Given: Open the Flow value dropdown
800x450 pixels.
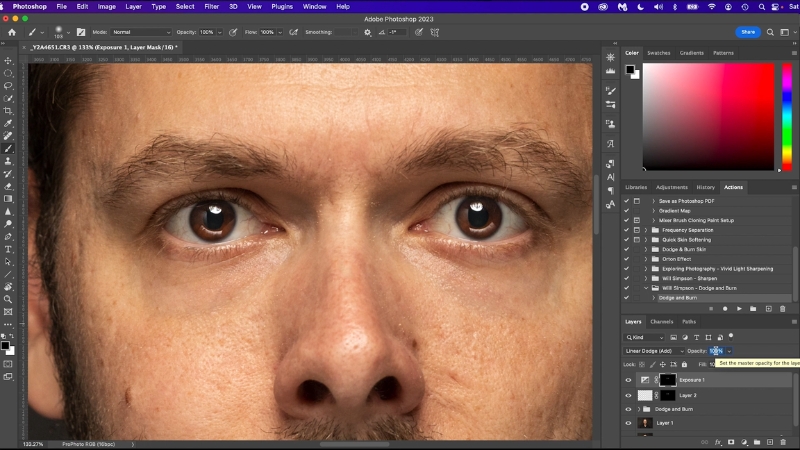Looking at the screenshot, I should pyautogui.click(x=280, y=32).
